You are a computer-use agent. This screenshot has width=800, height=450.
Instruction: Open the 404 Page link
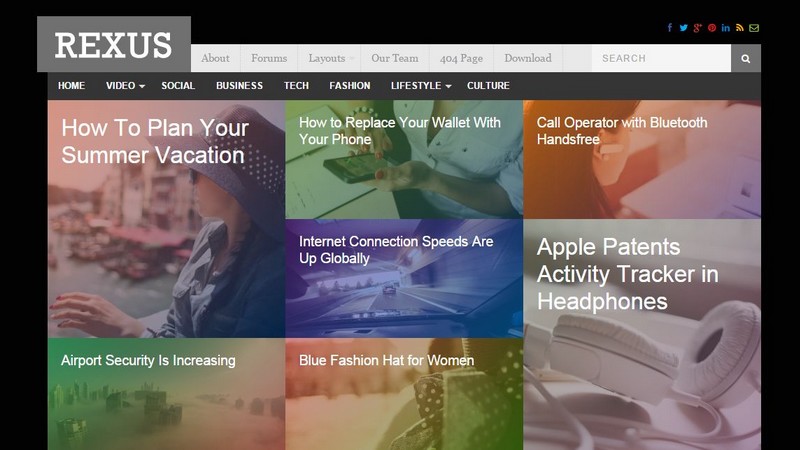tap(461, 58)
